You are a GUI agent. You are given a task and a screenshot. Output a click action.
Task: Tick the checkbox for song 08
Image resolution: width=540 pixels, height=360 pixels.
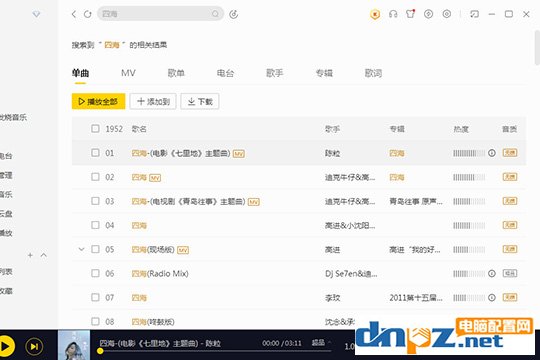click(95, 321)
